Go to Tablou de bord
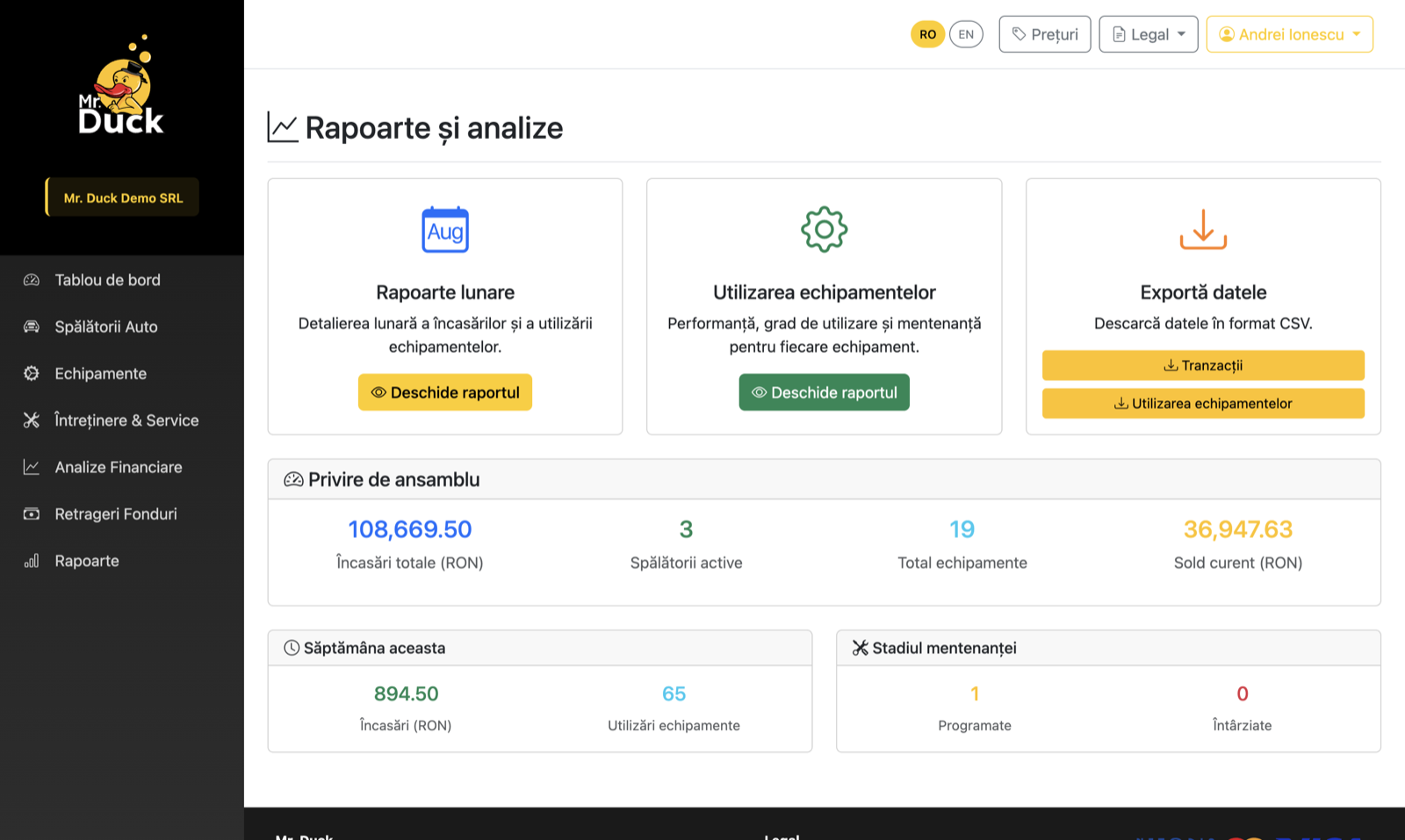The width and height of the screenshot is (1405, 840). 122,280
